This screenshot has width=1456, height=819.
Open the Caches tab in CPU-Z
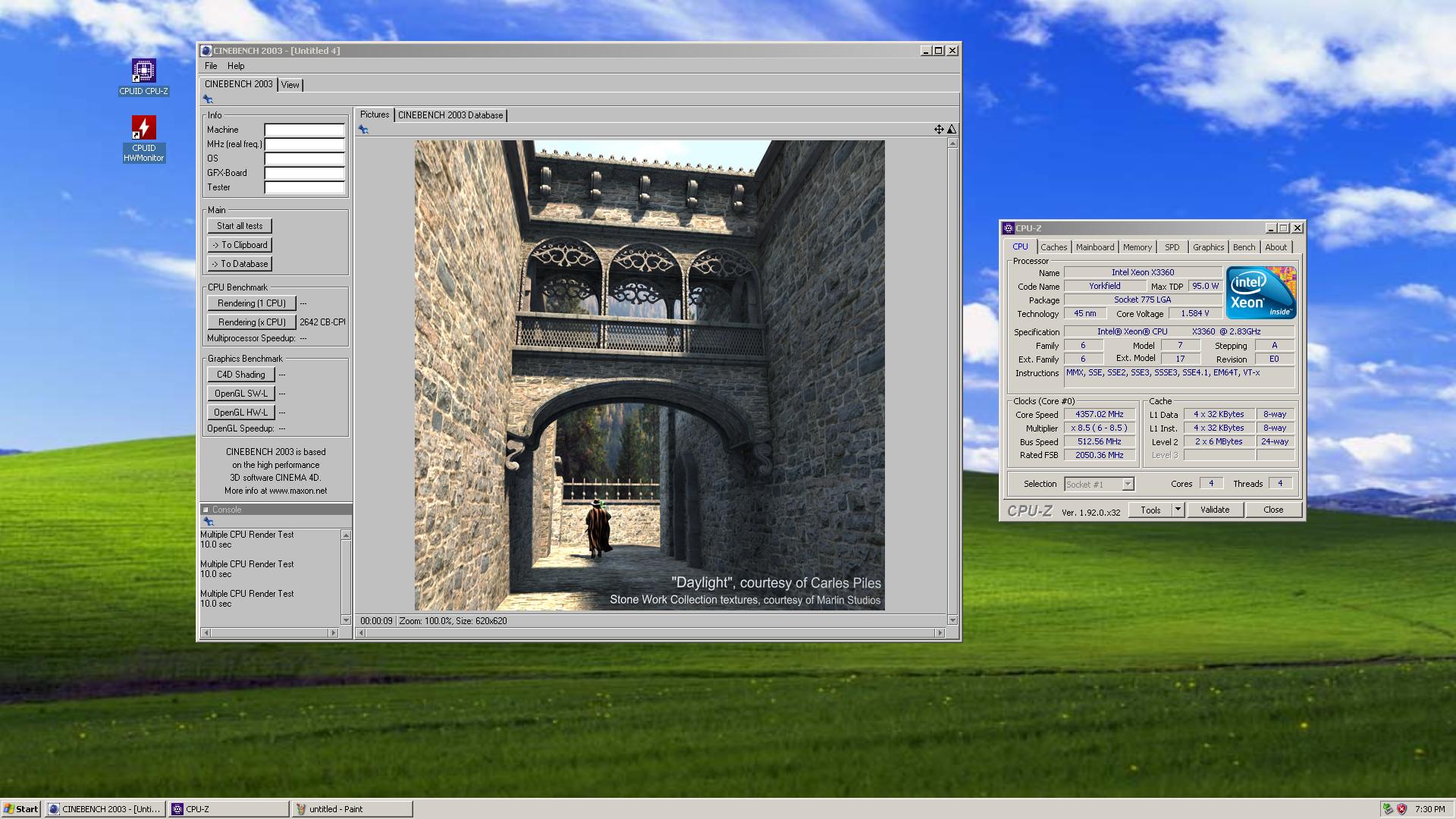tap(1053, 247)
